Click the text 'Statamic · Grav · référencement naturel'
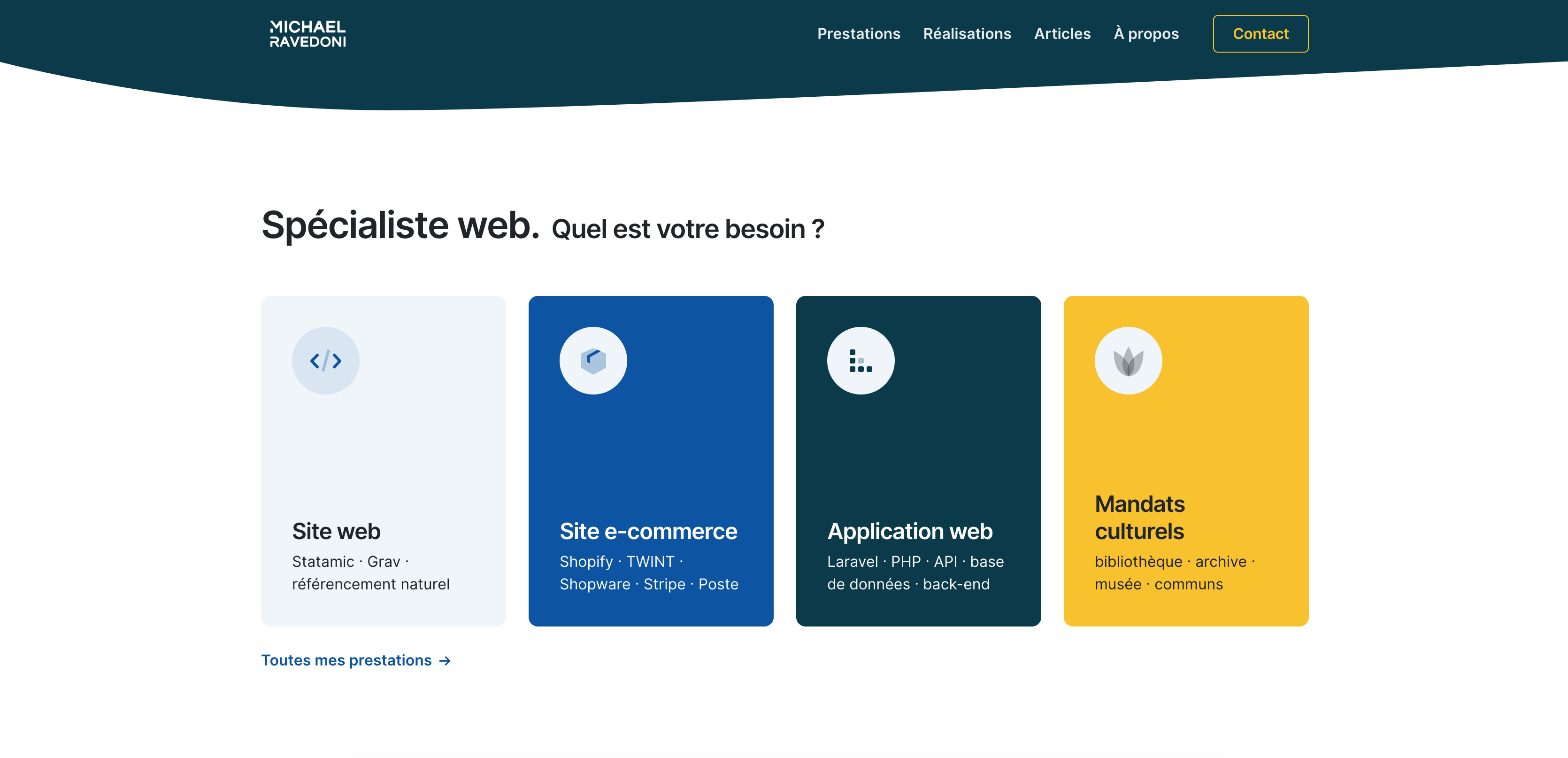The width and height of the screenshot is (1568, 758). point(371,573)
